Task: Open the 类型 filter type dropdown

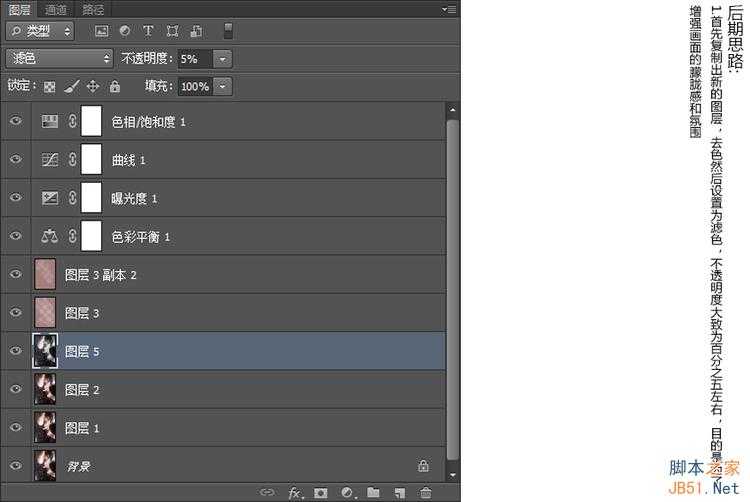Action: coord(41,32)
